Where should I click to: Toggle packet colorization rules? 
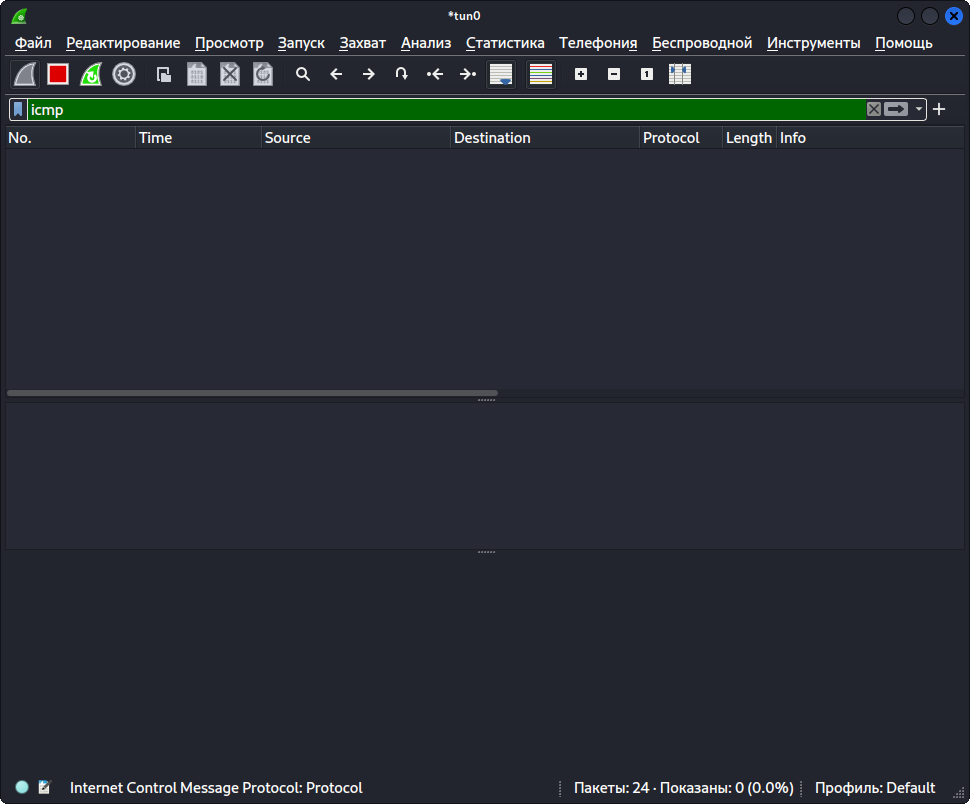tap(541, 74)
